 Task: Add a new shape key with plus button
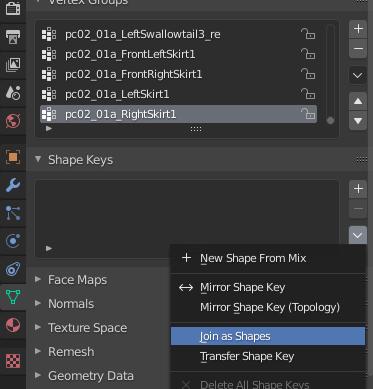tap(358, 189)
